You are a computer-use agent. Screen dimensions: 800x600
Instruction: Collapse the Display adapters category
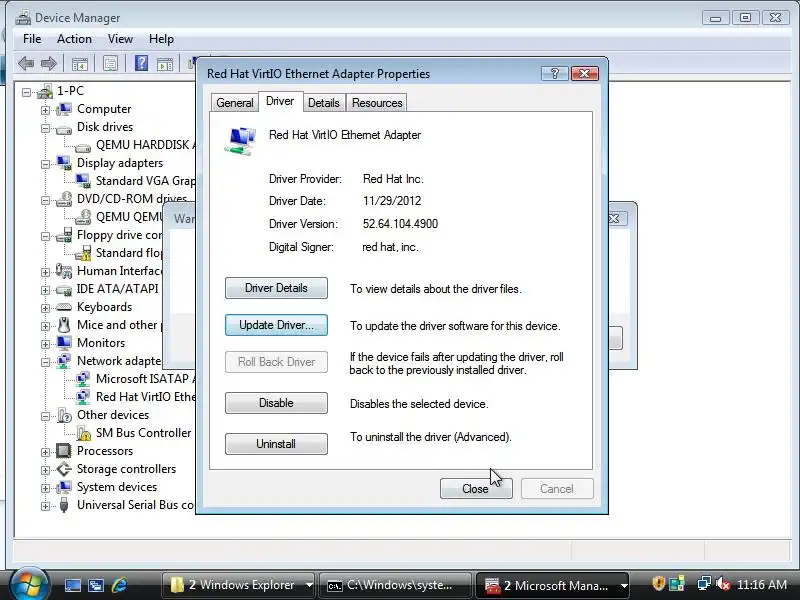pos(45,164)
